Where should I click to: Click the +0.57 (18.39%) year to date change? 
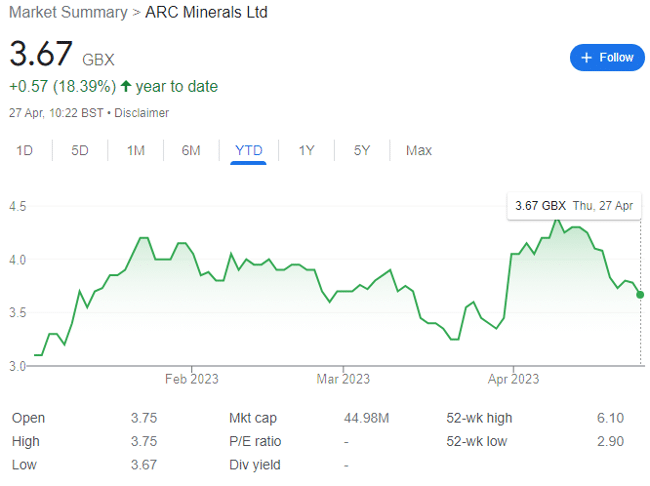pyautogui.click(x=114, y=87)
